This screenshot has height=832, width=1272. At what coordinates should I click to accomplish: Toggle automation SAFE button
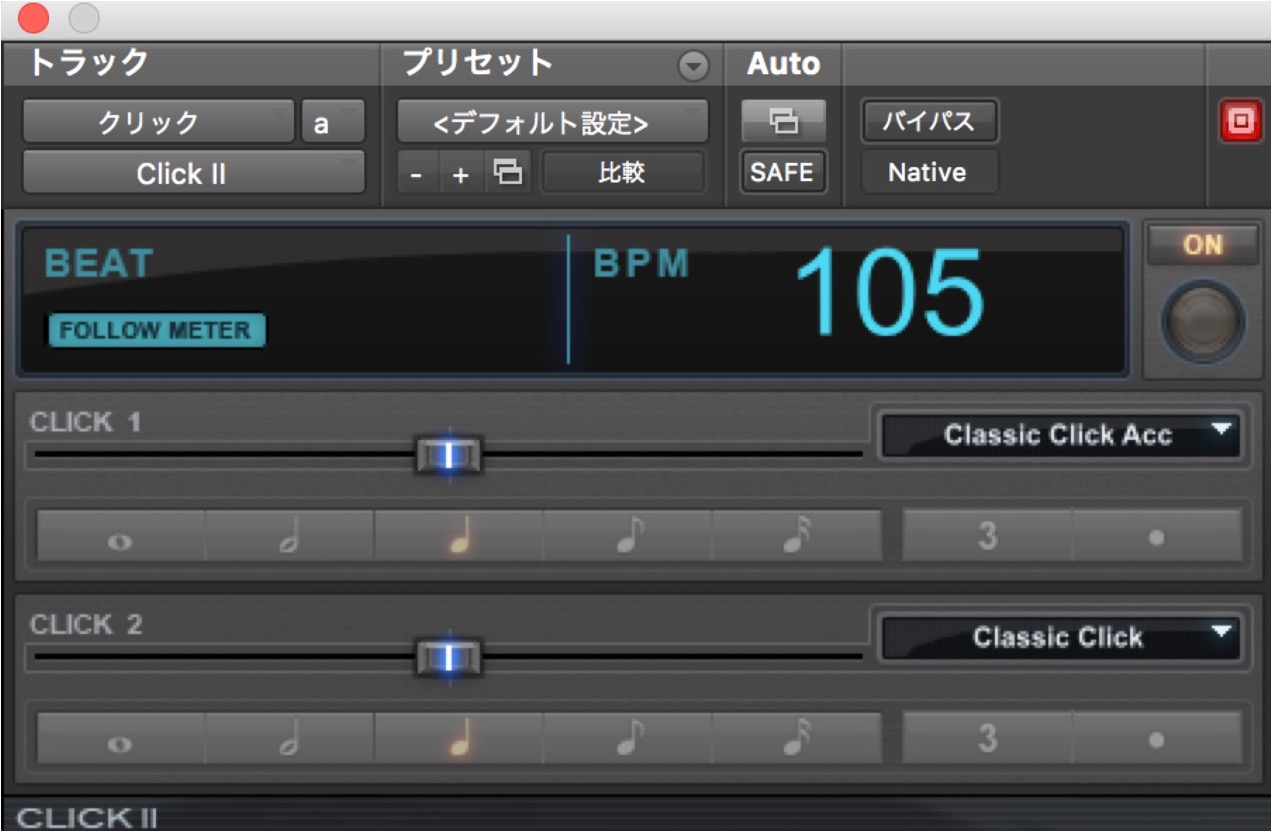(783, 173)
